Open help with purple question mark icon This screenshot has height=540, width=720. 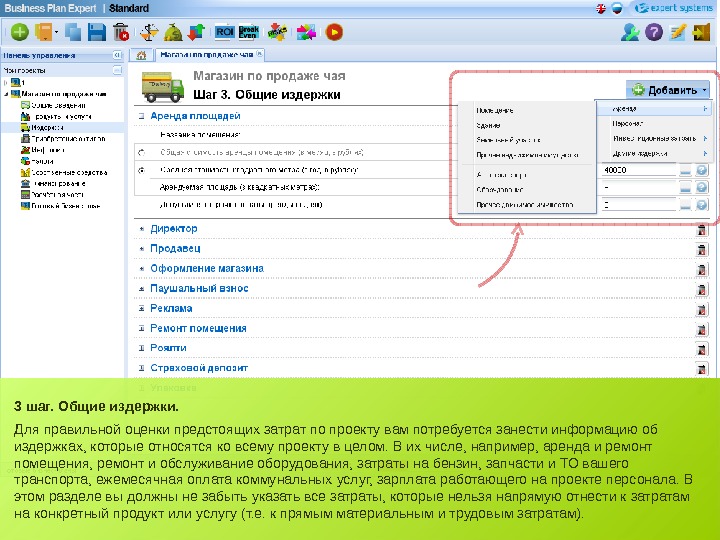[x=654, y=32]
